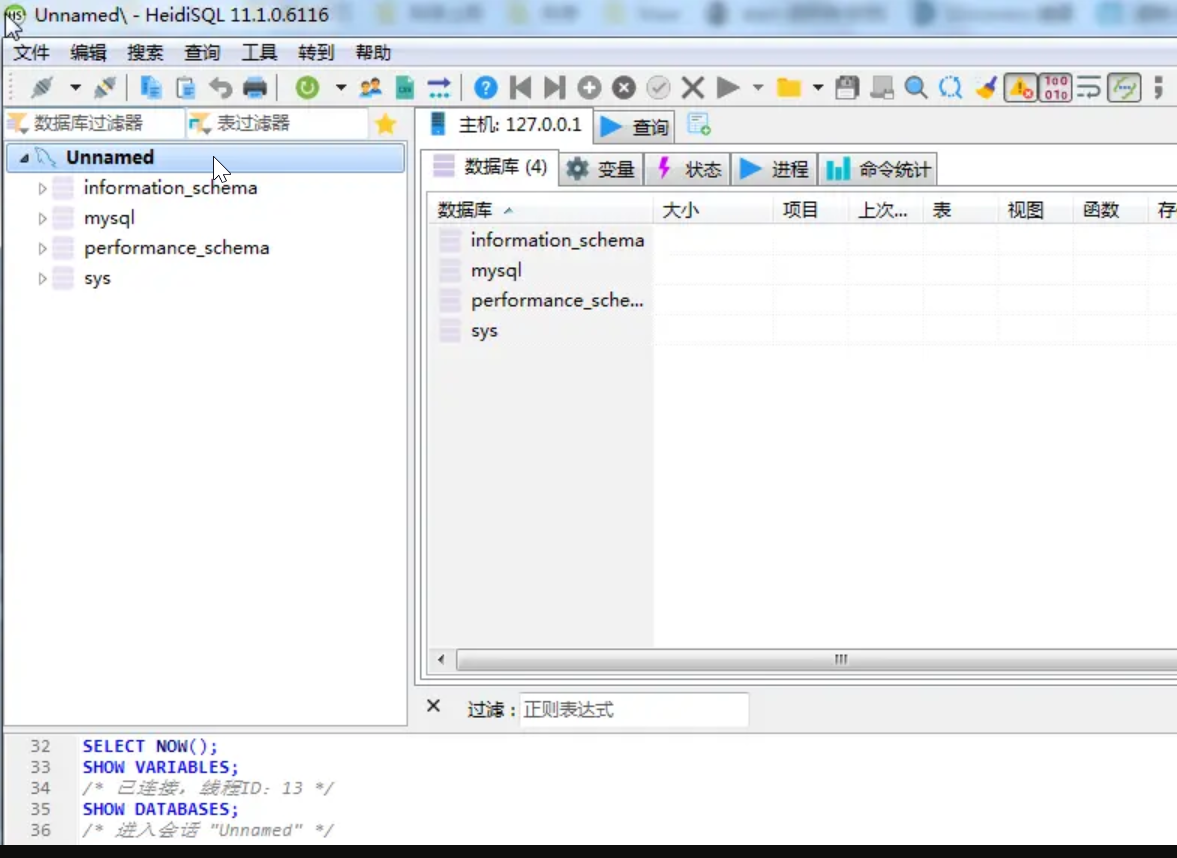This screenshot has height=858, width=1177.
Task: Click the Export CSV file icon
Action: pos(405,88)
